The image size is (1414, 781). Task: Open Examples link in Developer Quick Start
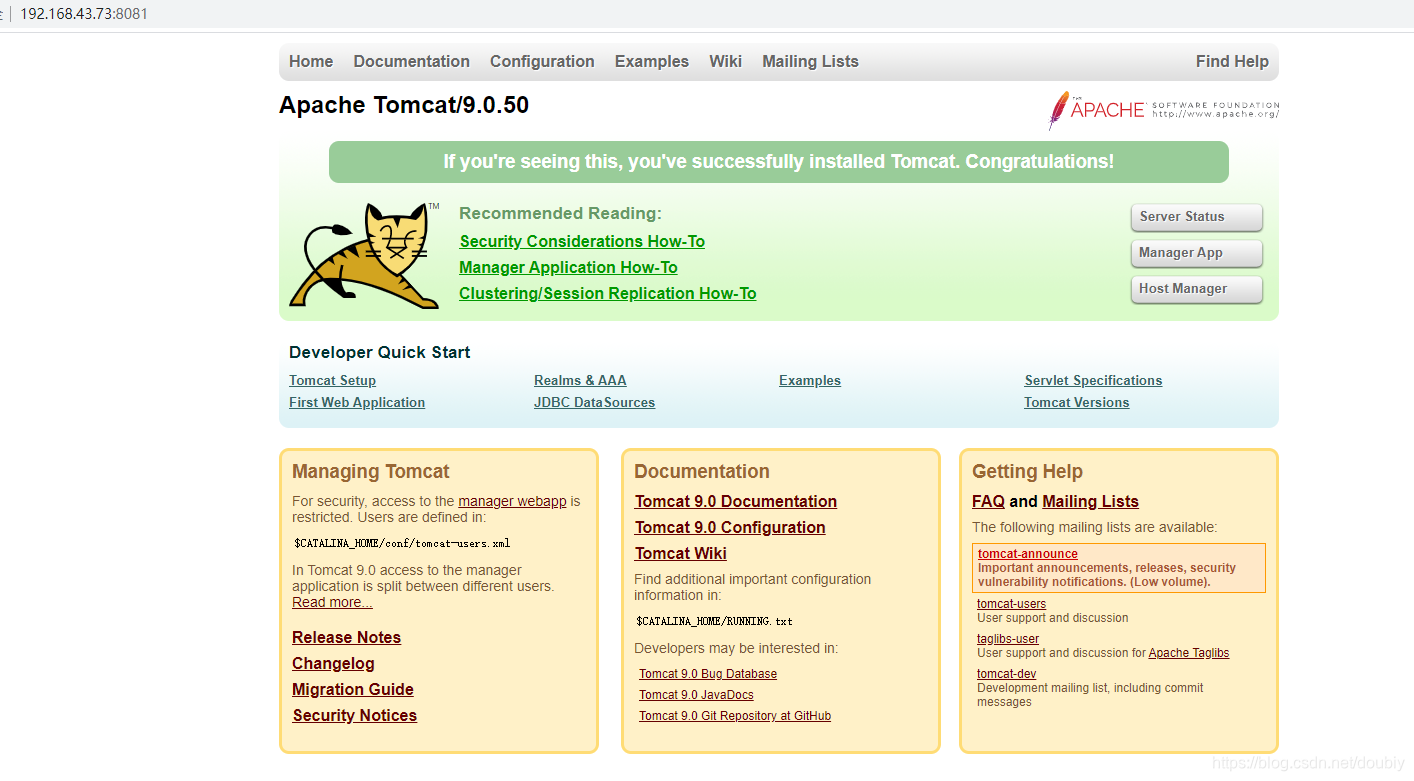coord(810,380)
